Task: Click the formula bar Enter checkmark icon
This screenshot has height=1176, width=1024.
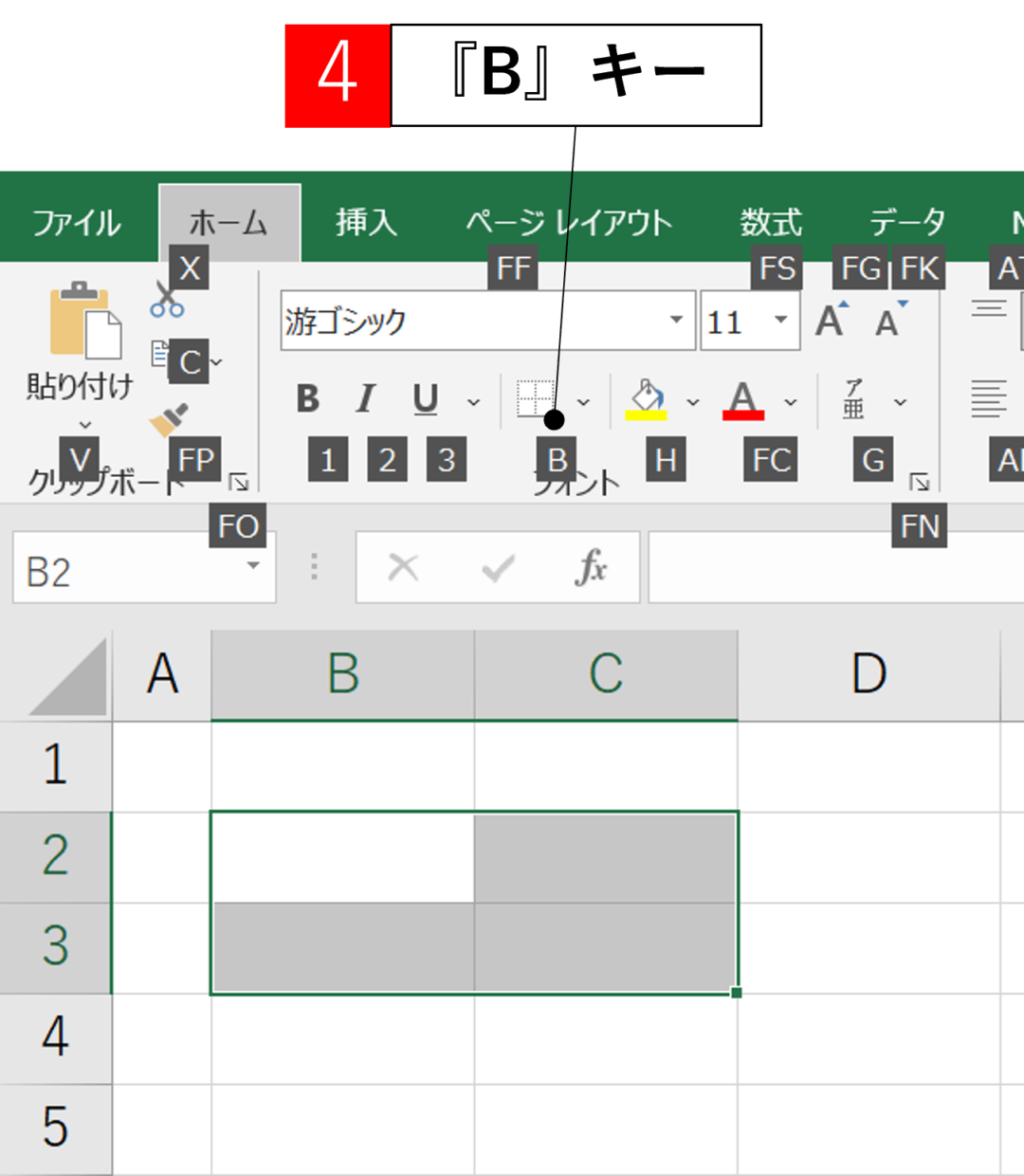Action: [498, 567]
